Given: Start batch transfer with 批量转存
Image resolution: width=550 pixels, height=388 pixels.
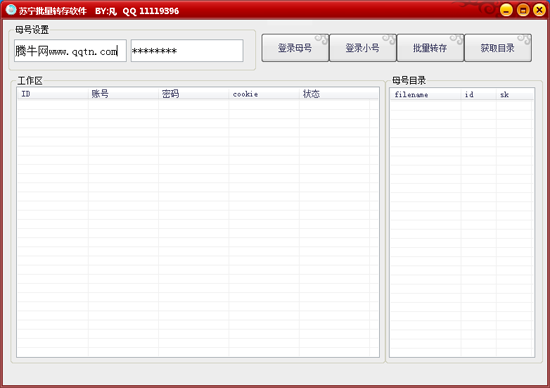Looking at the screenshot, I should pyautogui.click(x=430, y=48).
